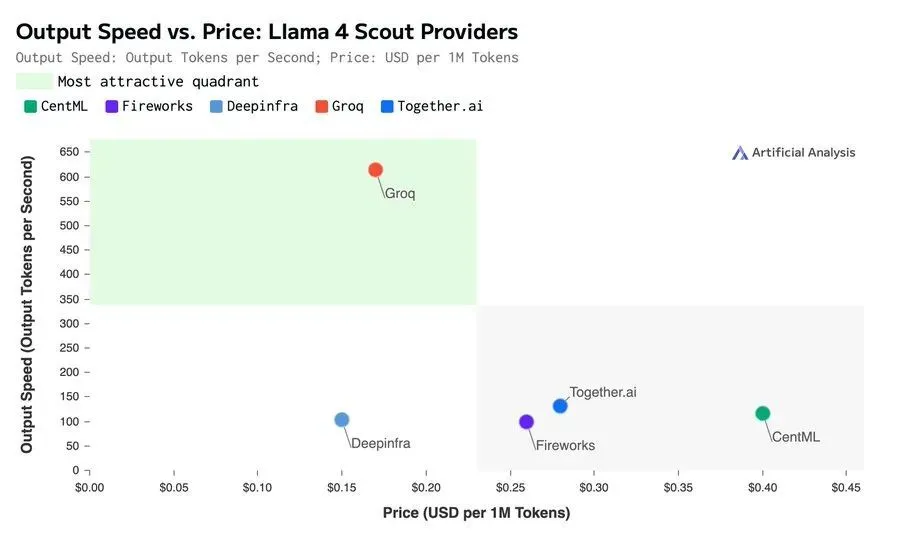The image size is (900, 541).
Task: Click the Price x-axis title
Action: click(476, 512)
